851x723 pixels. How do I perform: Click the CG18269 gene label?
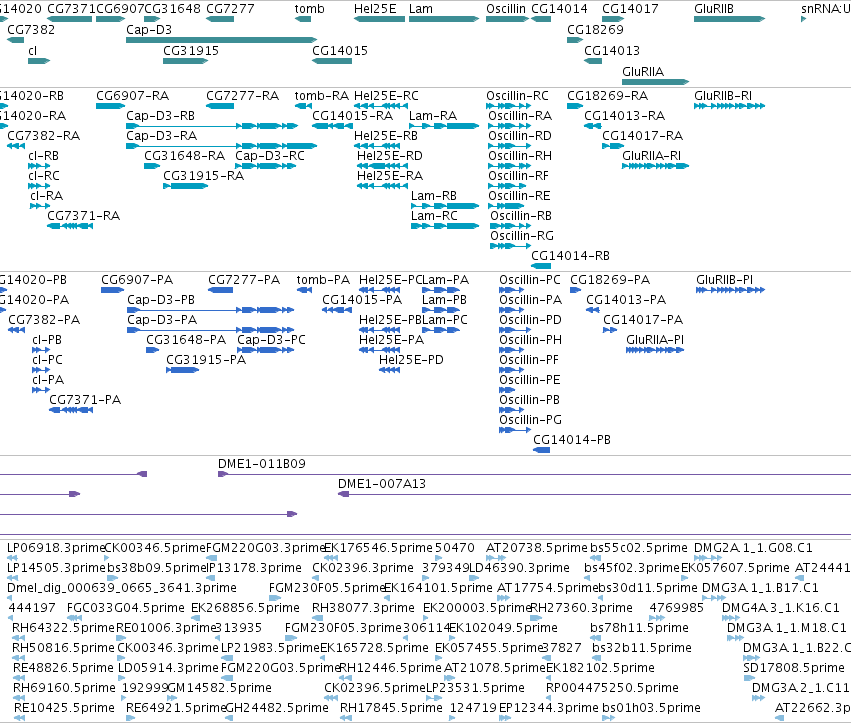[595, 30]
